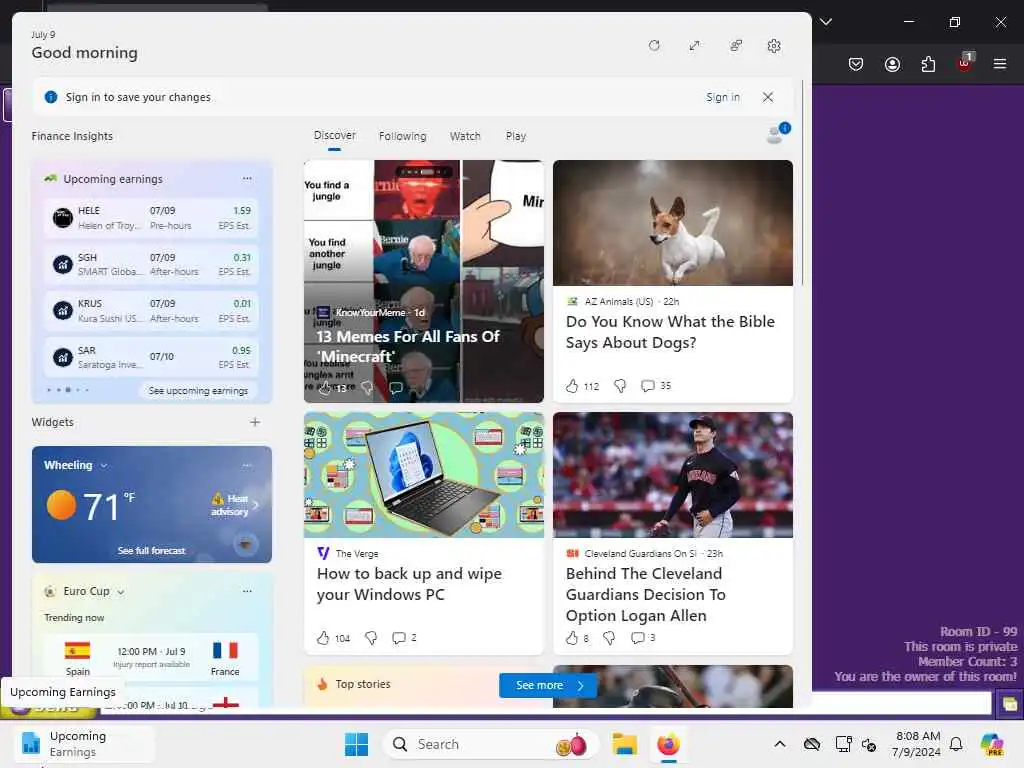Viewport: 1024px width, 768px height.
Task: Select the HELE earnings row
Action: tap(152, 217)
